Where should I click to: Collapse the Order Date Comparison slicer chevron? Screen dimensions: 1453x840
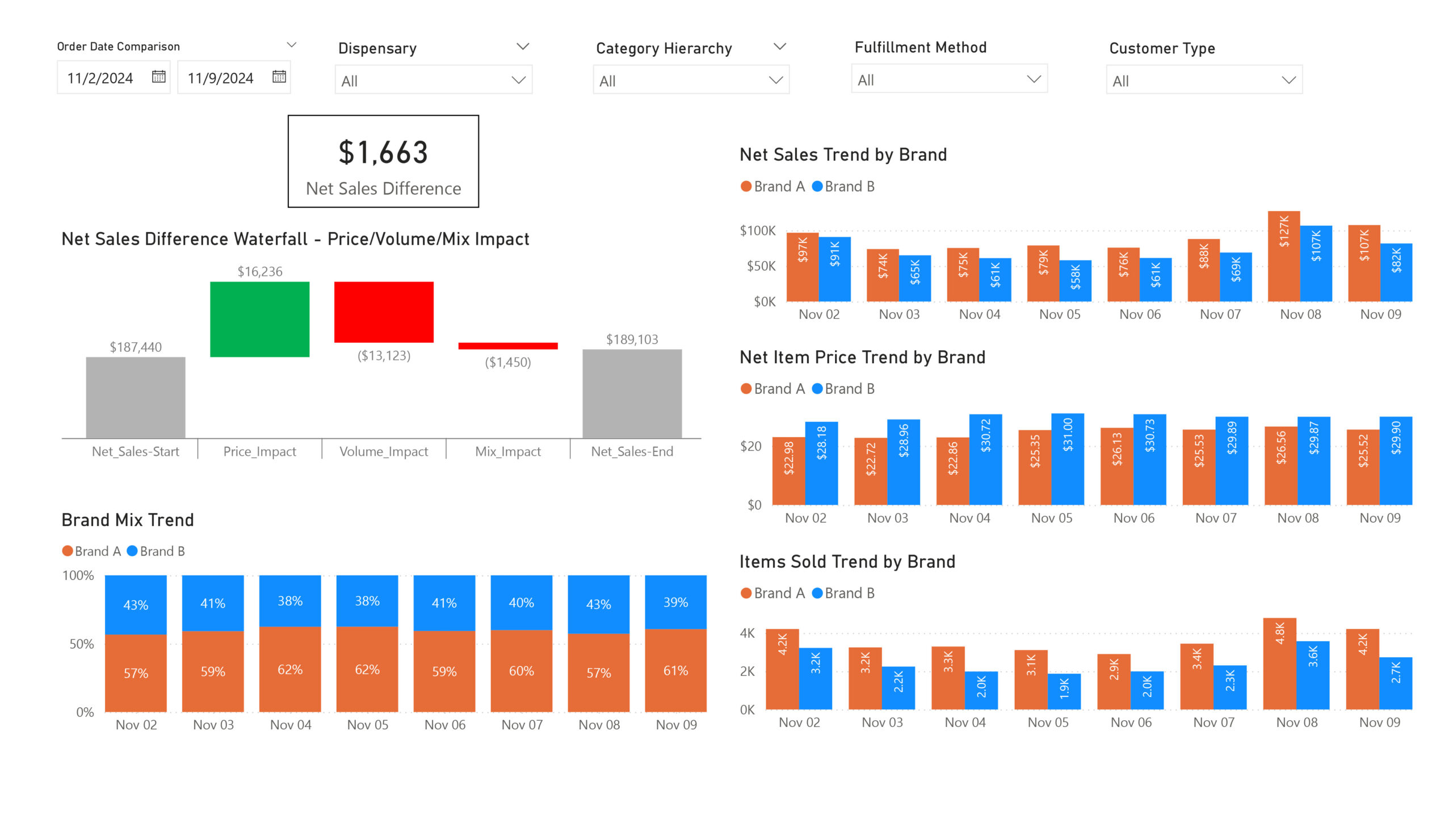(292, 45)
